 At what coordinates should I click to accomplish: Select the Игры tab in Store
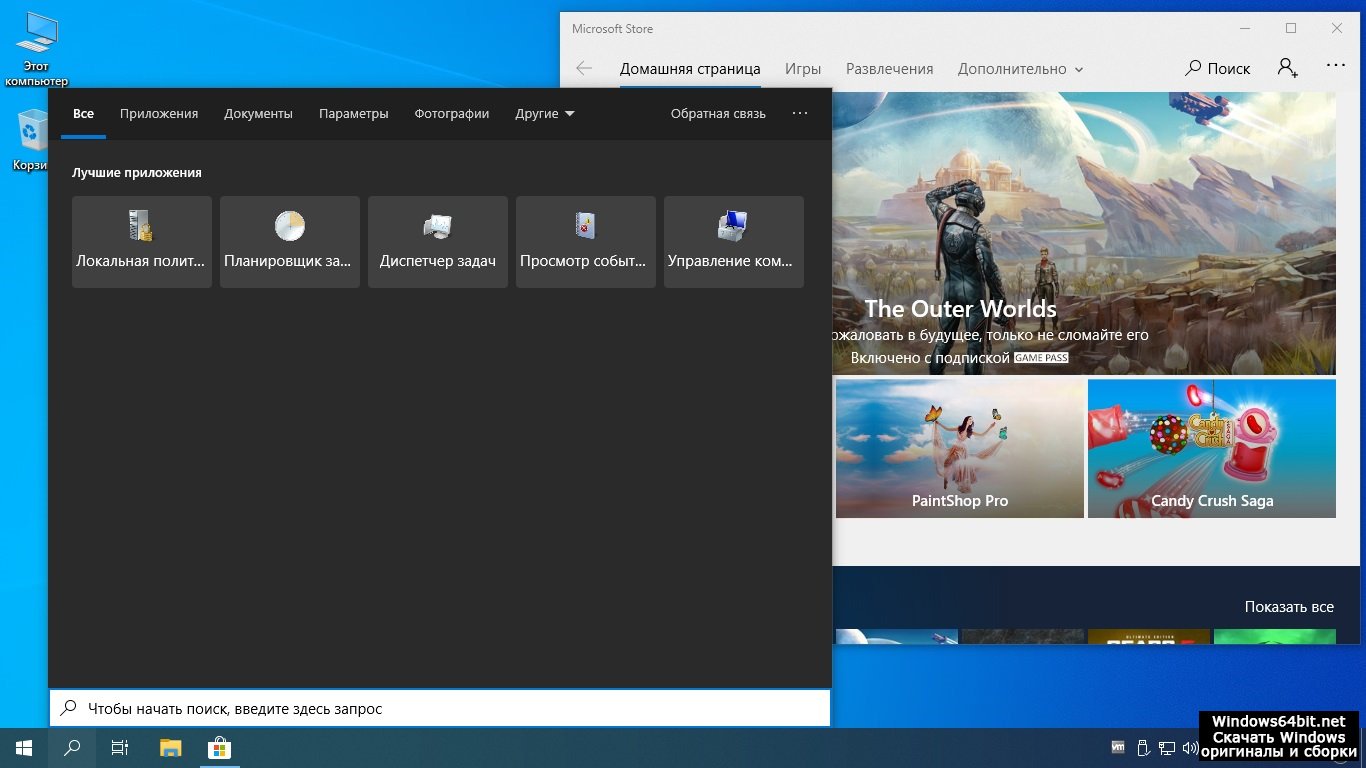click(x=803, y=69)
